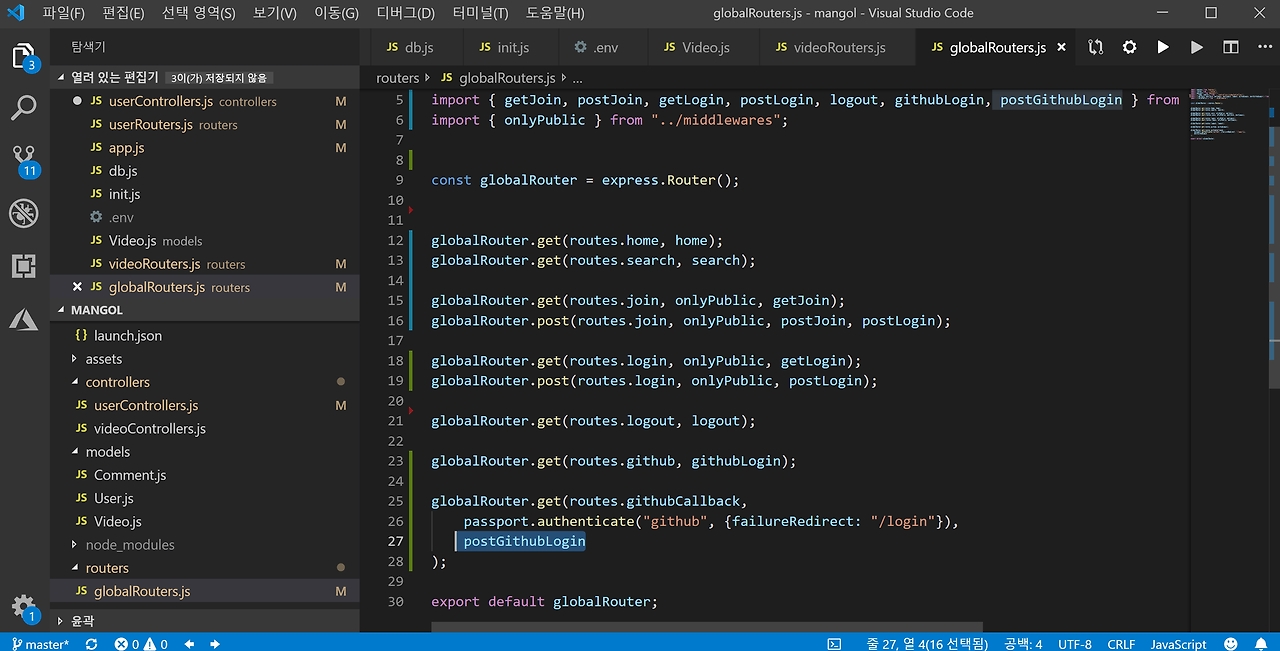Close the globalRouters.js editor tab
The image size is (1280, 651).
[1061, 47]
